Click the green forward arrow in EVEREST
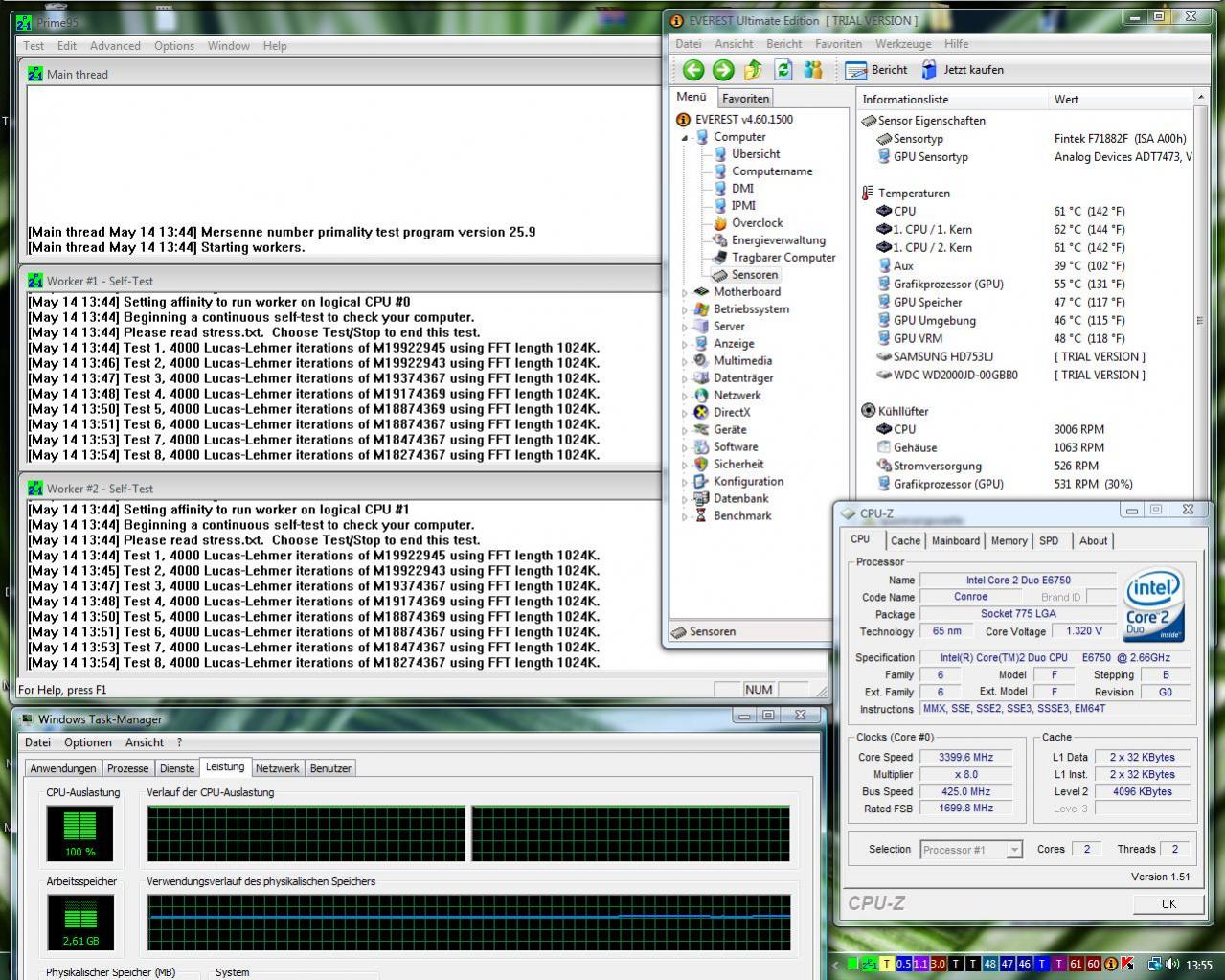 723,70
